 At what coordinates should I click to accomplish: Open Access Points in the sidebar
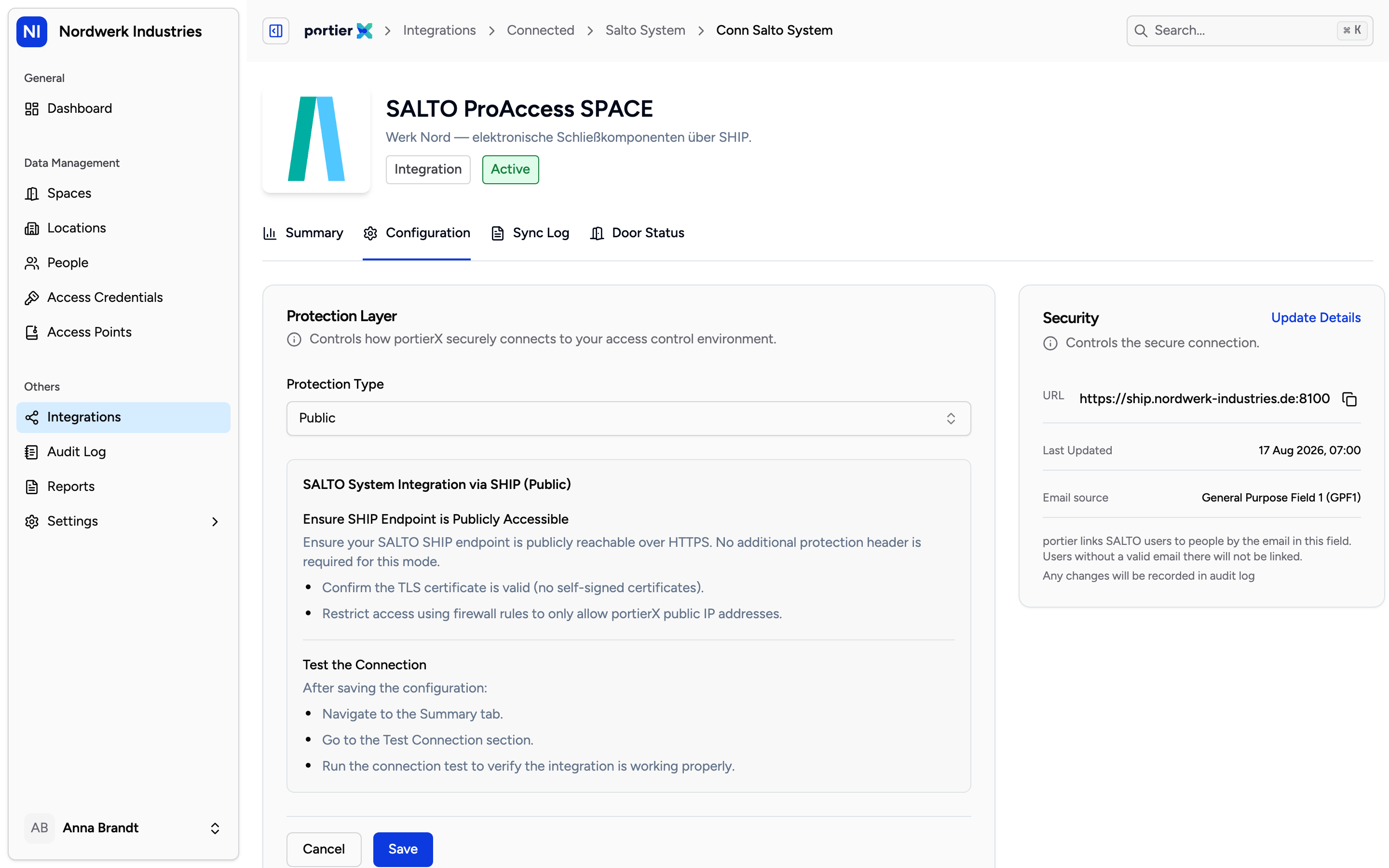[x=123, y=332]
